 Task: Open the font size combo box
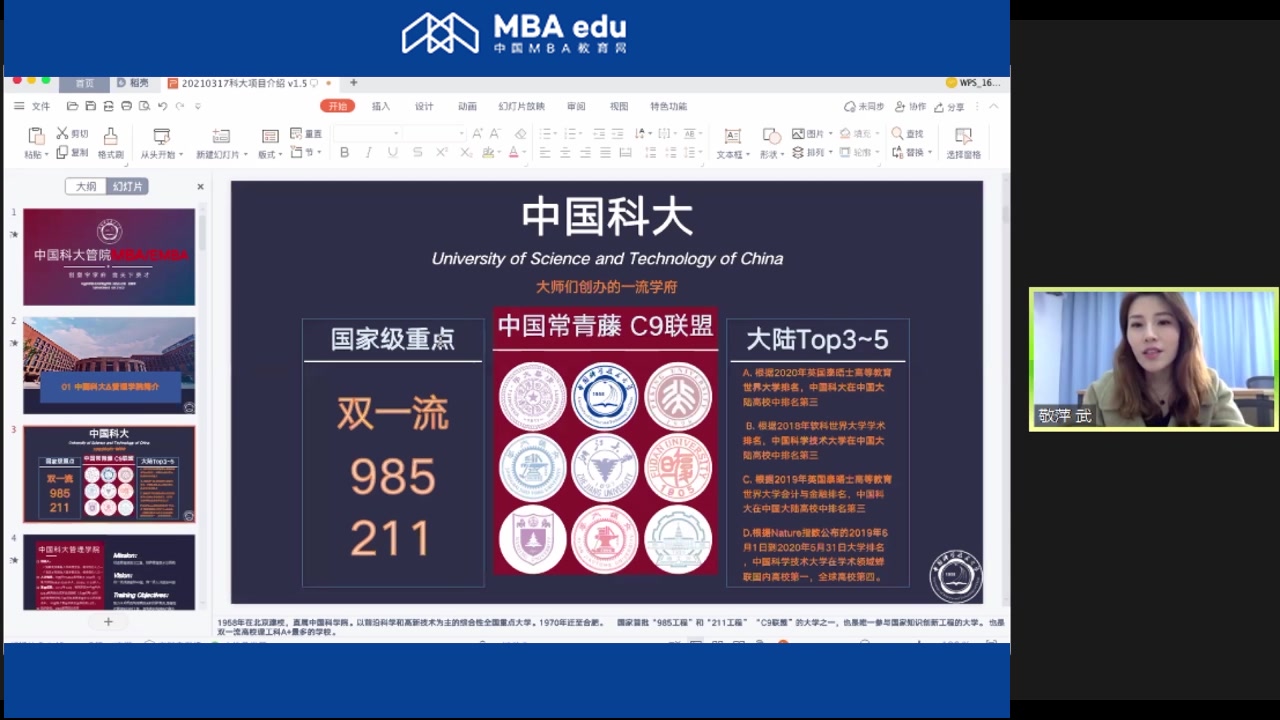(x=435, y=133)
